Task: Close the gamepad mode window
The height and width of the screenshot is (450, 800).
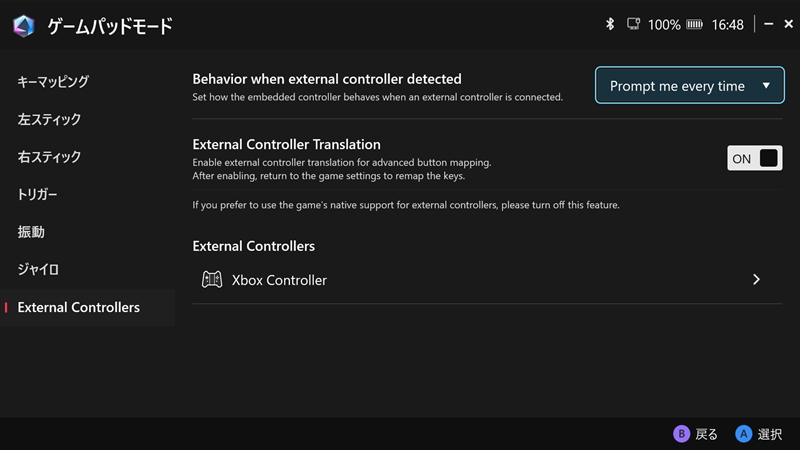Action: 789,24
